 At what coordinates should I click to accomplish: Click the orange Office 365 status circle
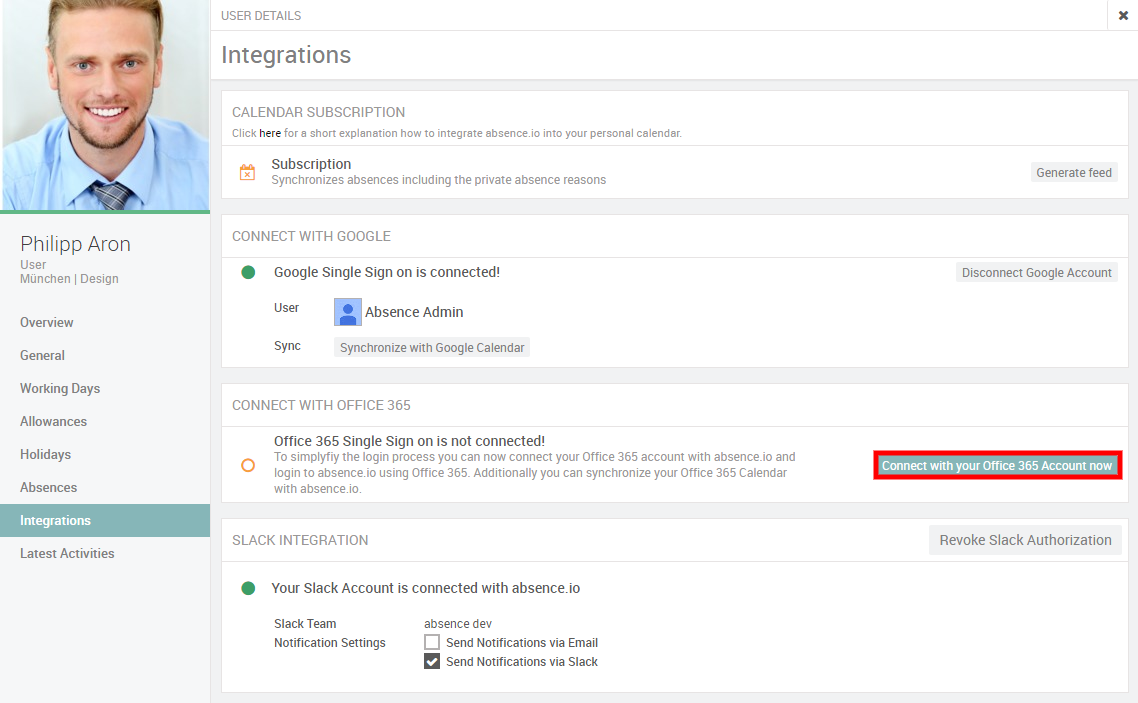tap(248, 465)
